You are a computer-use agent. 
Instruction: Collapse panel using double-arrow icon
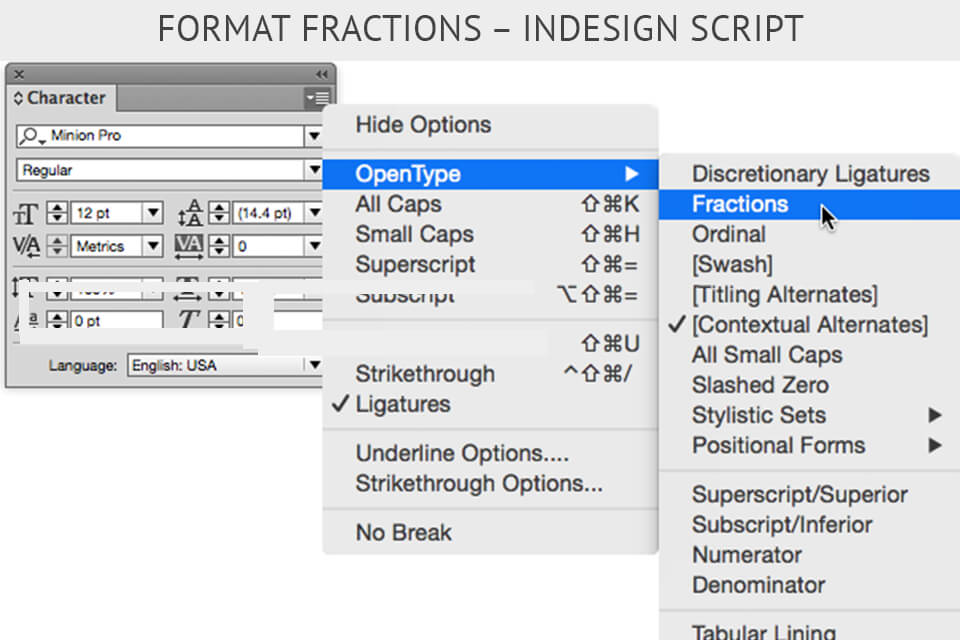[x=320, y=74]
